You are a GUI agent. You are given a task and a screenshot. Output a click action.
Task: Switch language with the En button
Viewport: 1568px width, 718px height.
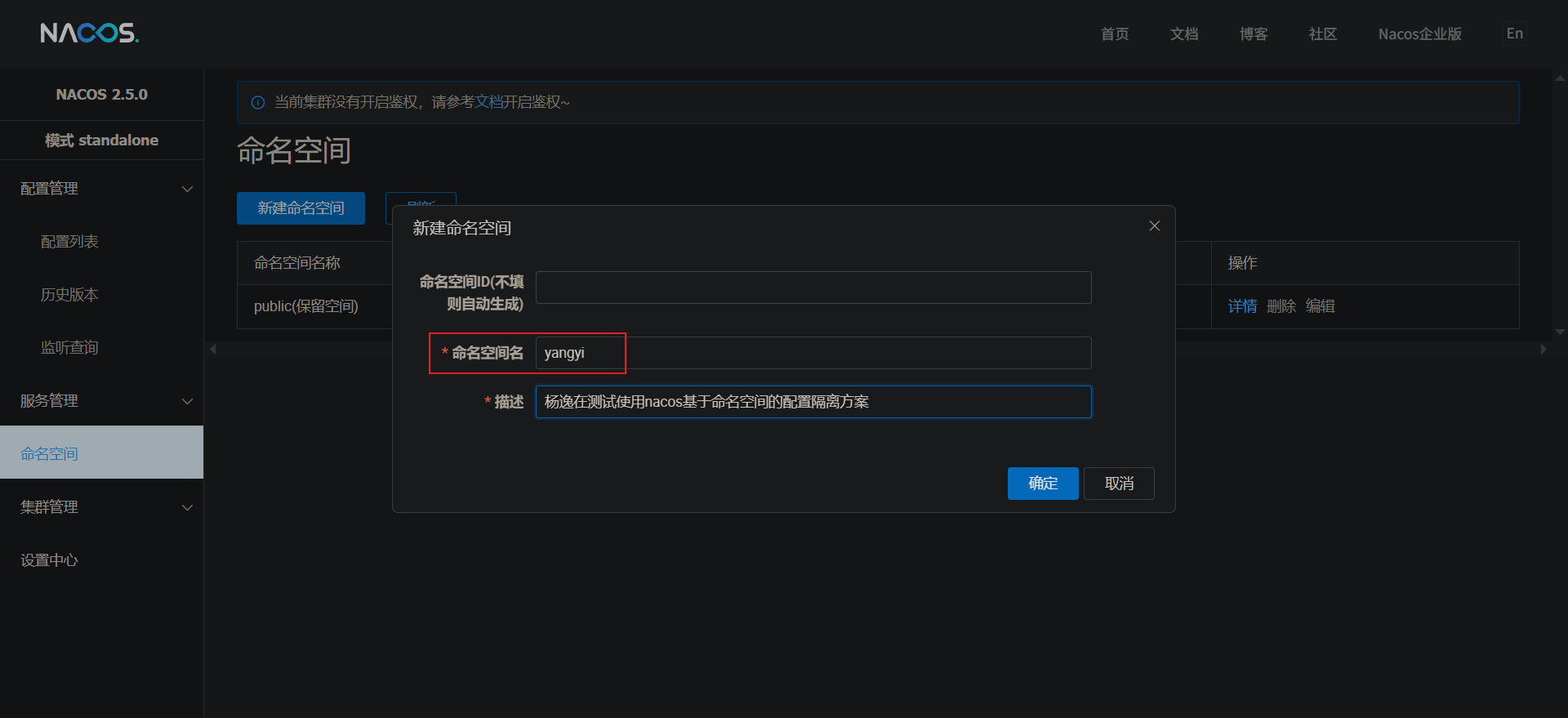tap(1514, 33)
